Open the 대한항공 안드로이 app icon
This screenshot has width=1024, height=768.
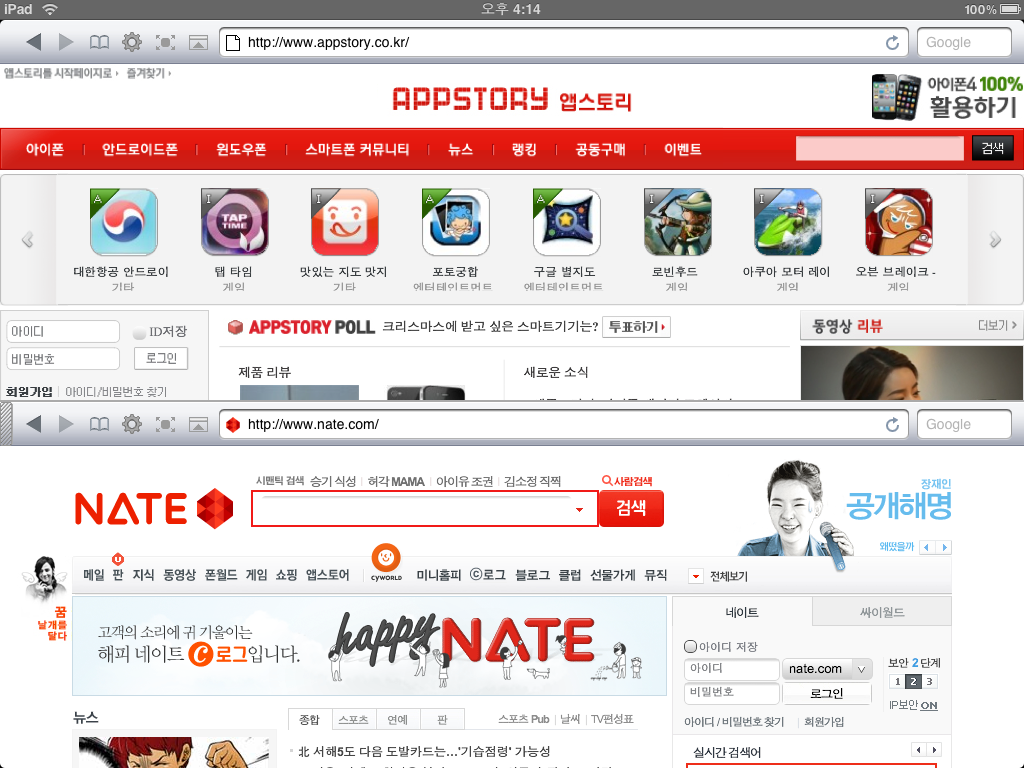pyautogui.click(x=123, y=222)
